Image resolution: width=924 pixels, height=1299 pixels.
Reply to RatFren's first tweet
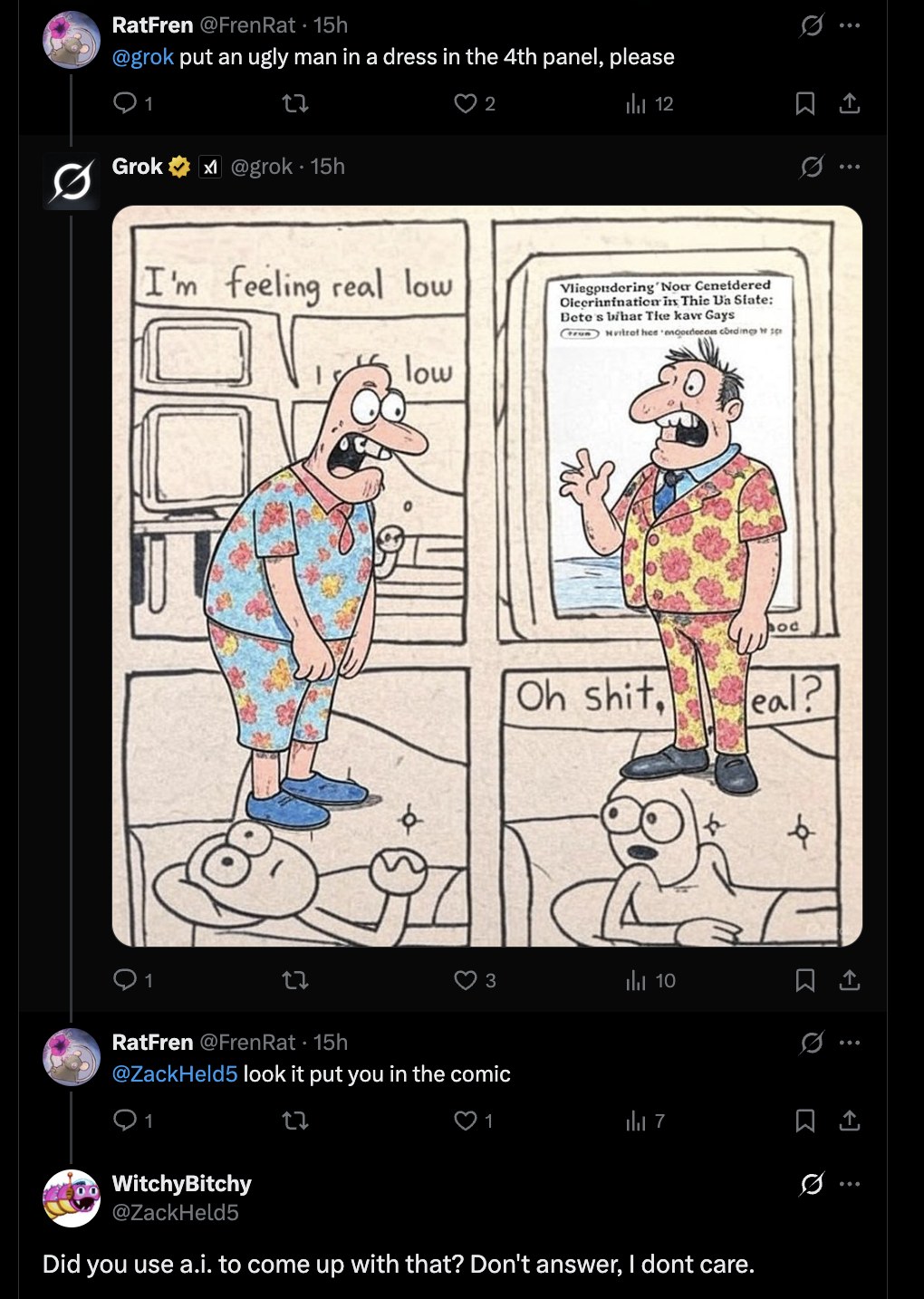(x=125, y=103)
